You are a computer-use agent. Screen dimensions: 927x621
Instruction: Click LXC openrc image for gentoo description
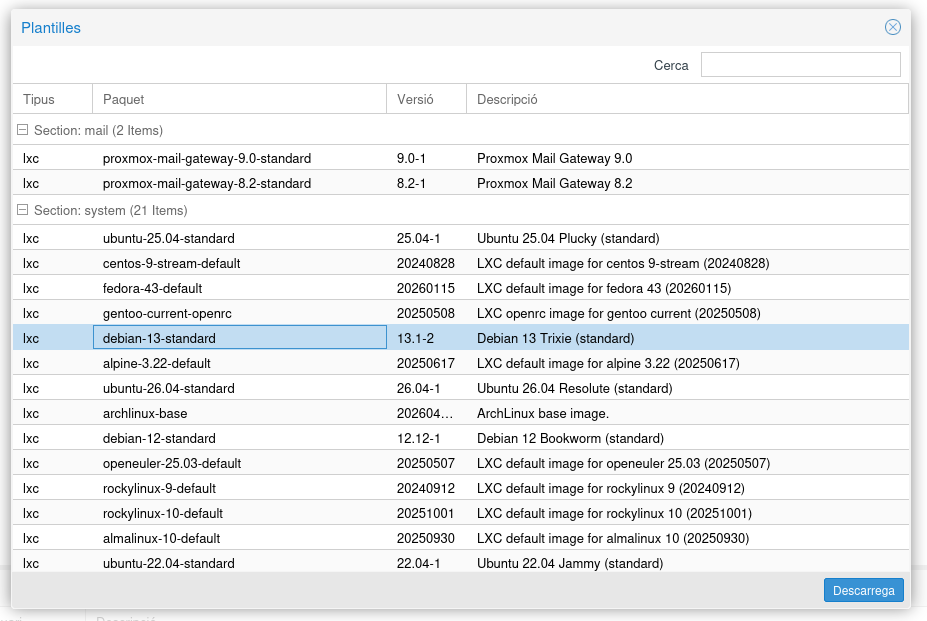pos(619,313)
